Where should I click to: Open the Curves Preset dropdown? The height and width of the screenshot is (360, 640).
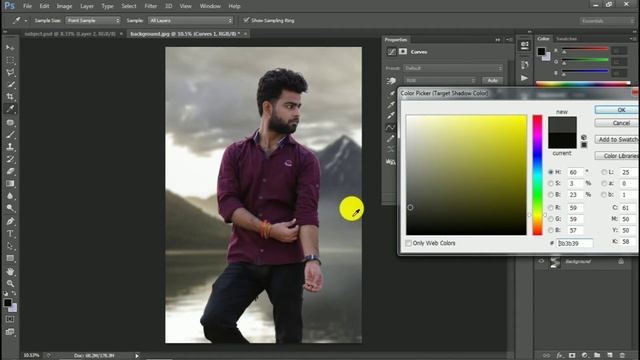click(x=453, y=68)
